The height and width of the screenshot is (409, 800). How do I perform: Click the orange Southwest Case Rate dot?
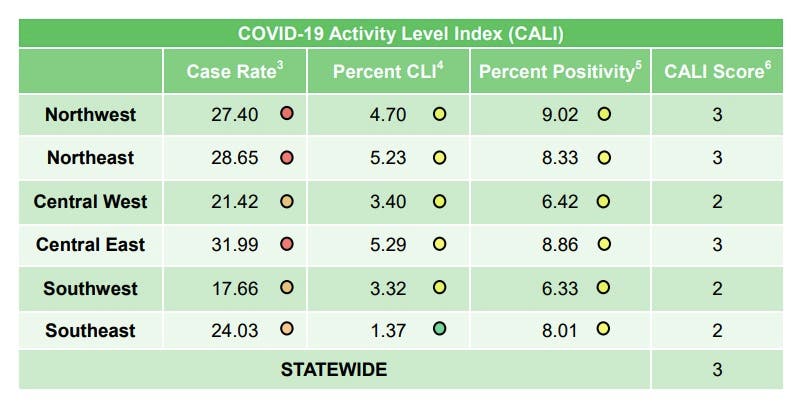coord(287,289)
